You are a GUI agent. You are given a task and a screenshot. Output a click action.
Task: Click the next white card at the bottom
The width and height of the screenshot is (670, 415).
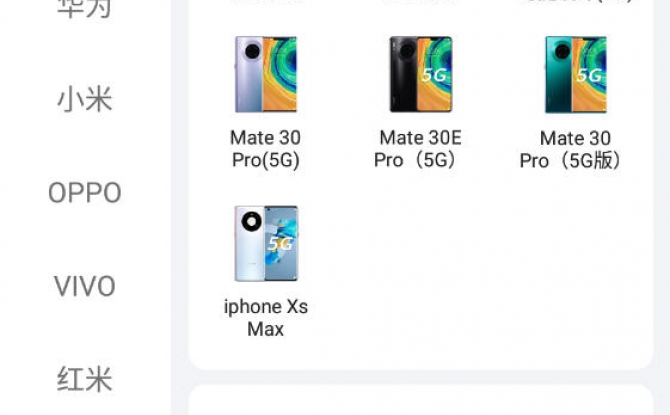[x=421, y=400]
